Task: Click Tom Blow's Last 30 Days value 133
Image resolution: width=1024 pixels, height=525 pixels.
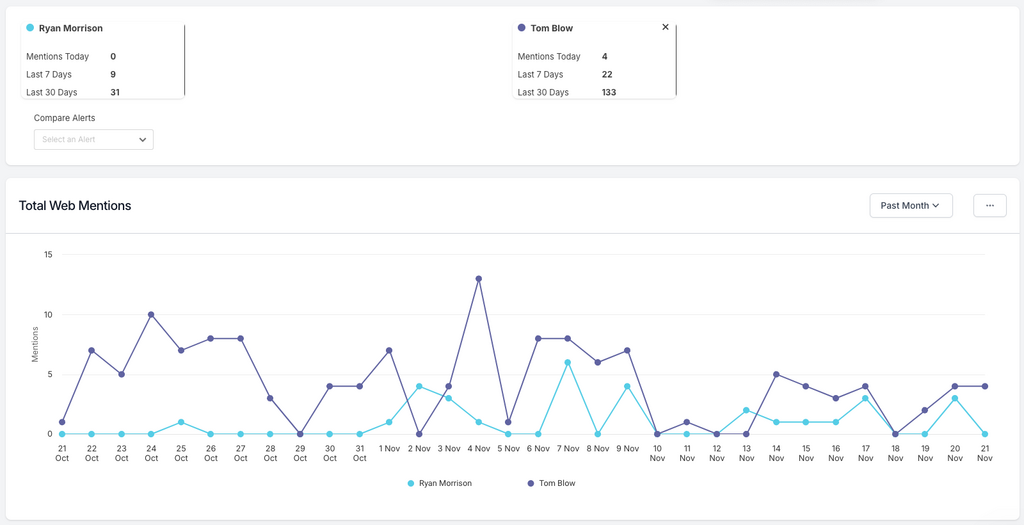Action: pyautogui.click(x=609, y=92)
